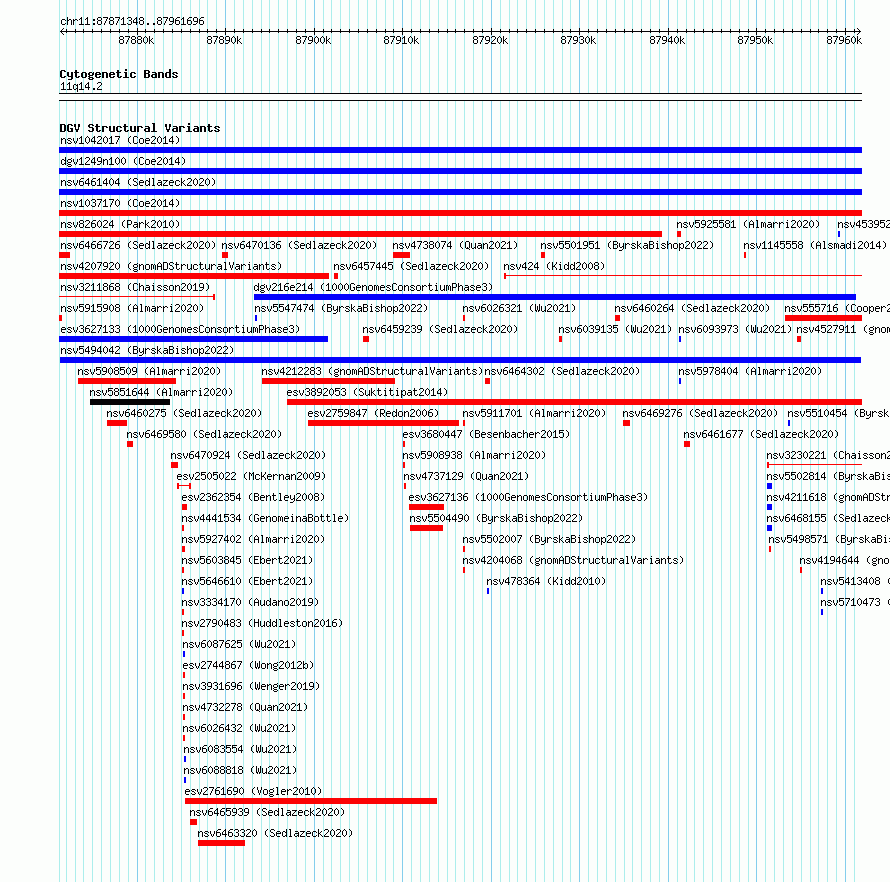This screenshot has width=890, height=882.
Task: Click the Cytogenetic Bands track title
Action: [119, 74]
